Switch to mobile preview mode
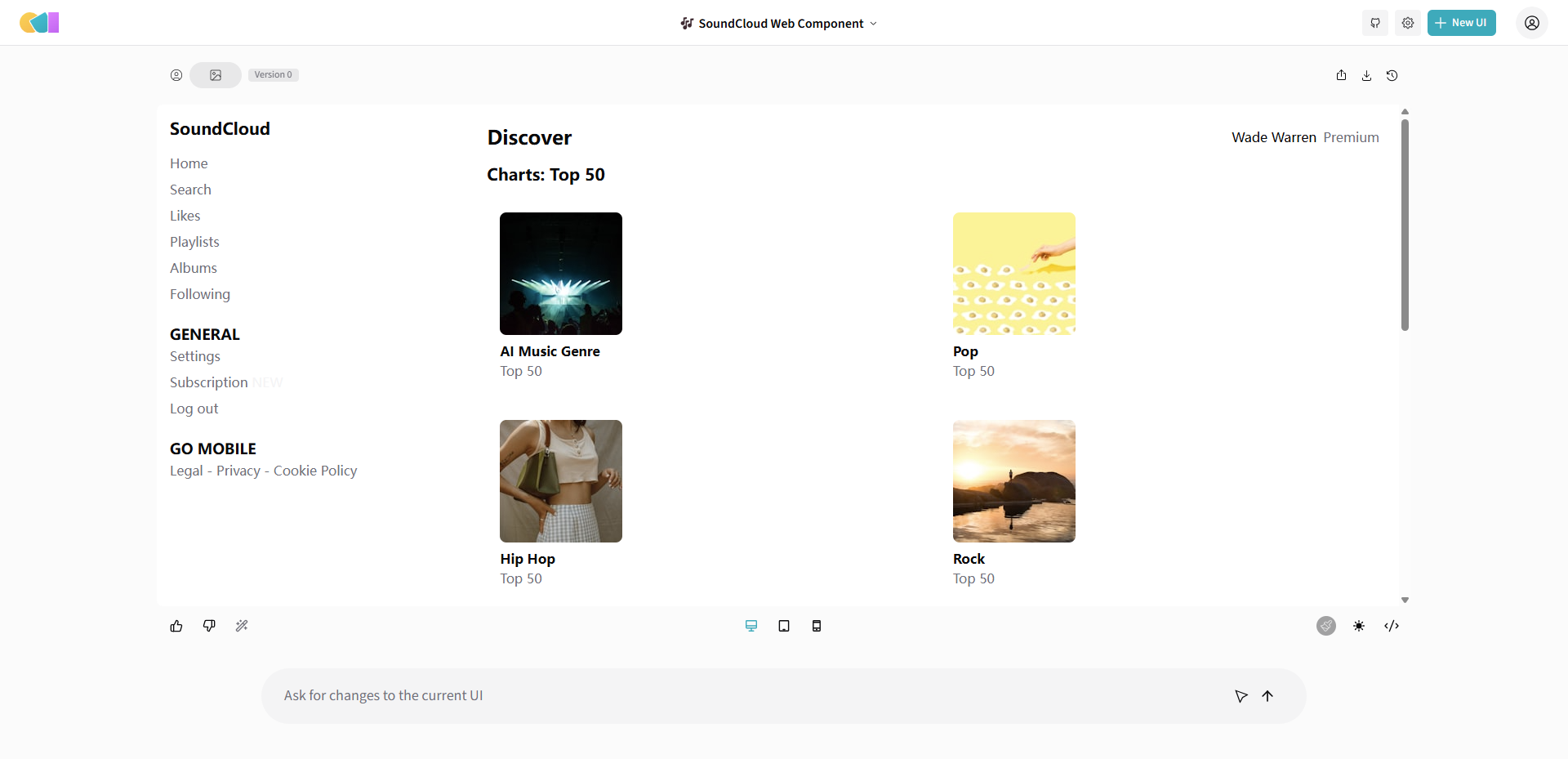This screenshot has width=1568, height=759. click(x=817, y=626)
